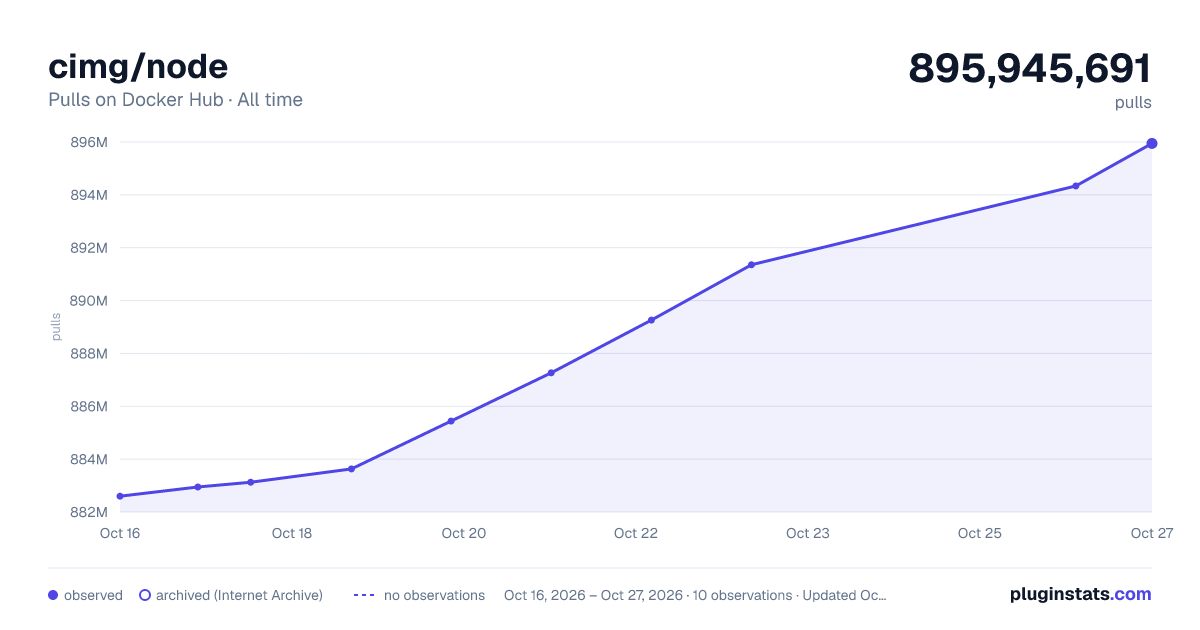The height and width of the screenshot is (630, 1200).
Task: Click the 'observed' legend label
Action: (93, 595)
